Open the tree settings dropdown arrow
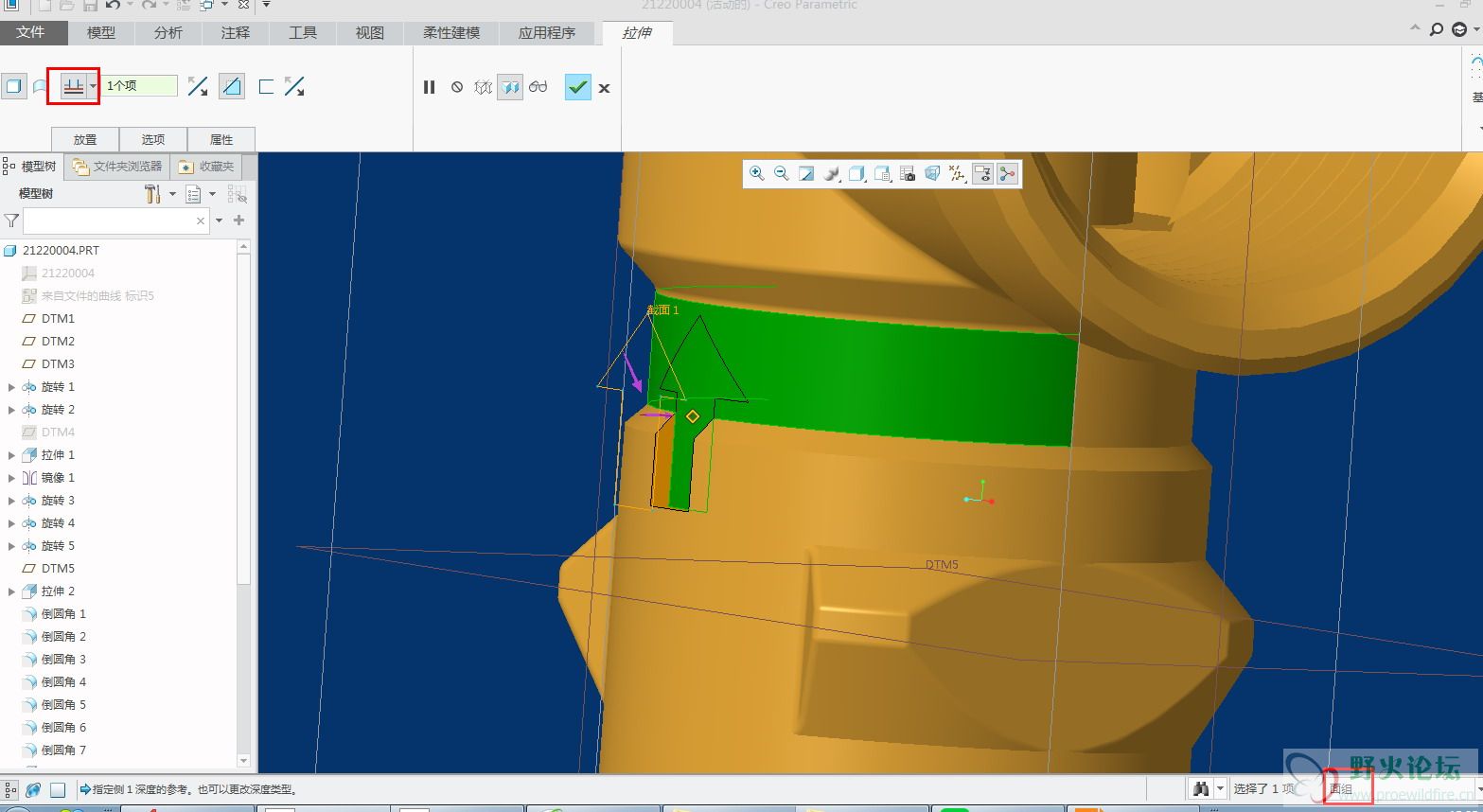Screen dimensions: 1483x812 [172, 194]
